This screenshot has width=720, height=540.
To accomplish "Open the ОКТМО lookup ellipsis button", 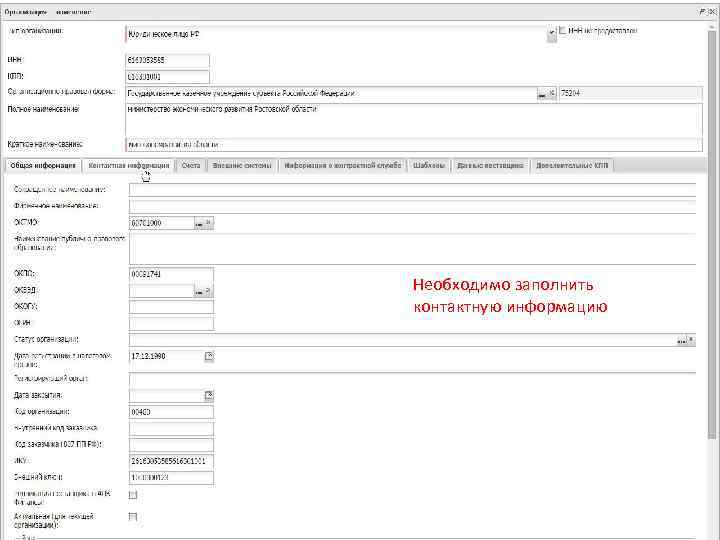I will pyautogui.click(x=199, y=224).
